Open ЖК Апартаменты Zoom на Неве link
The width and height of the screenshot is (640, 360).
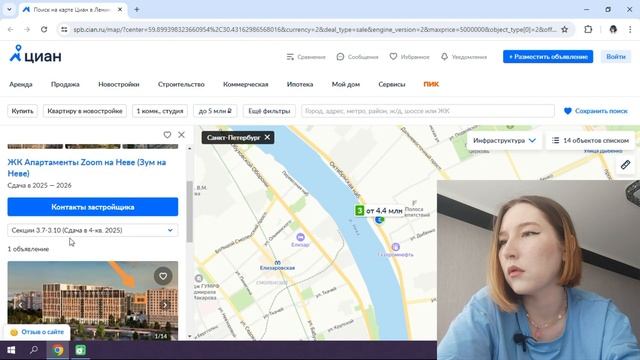(x=87, y=168)
